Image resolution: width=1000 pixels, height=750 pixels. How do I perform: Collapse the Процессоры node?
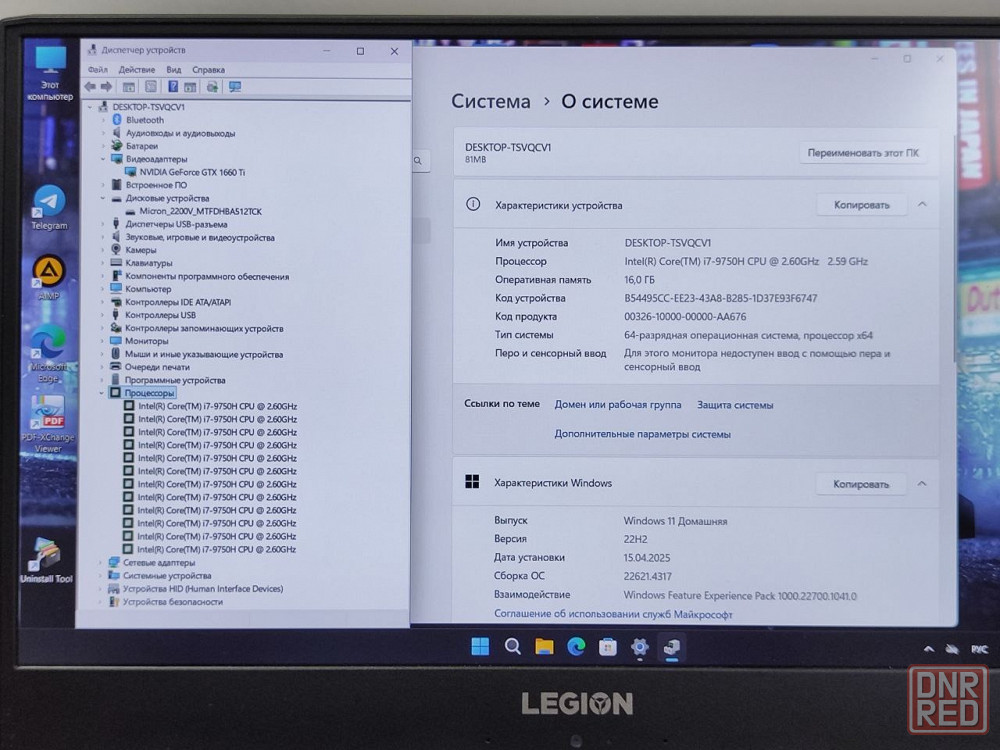[x=101, y=393]
